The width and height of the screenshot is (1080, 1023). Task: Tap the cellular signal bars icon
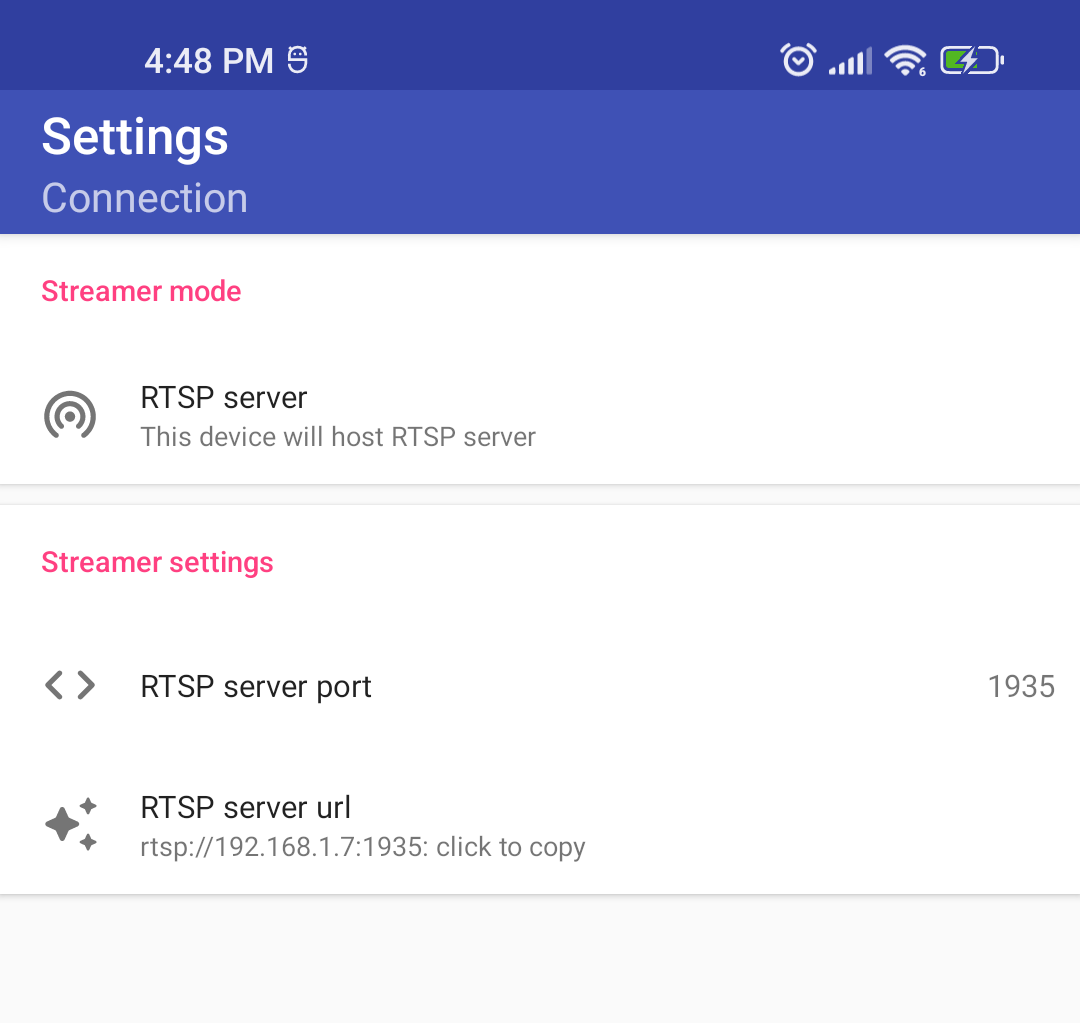tap(850, 61)
